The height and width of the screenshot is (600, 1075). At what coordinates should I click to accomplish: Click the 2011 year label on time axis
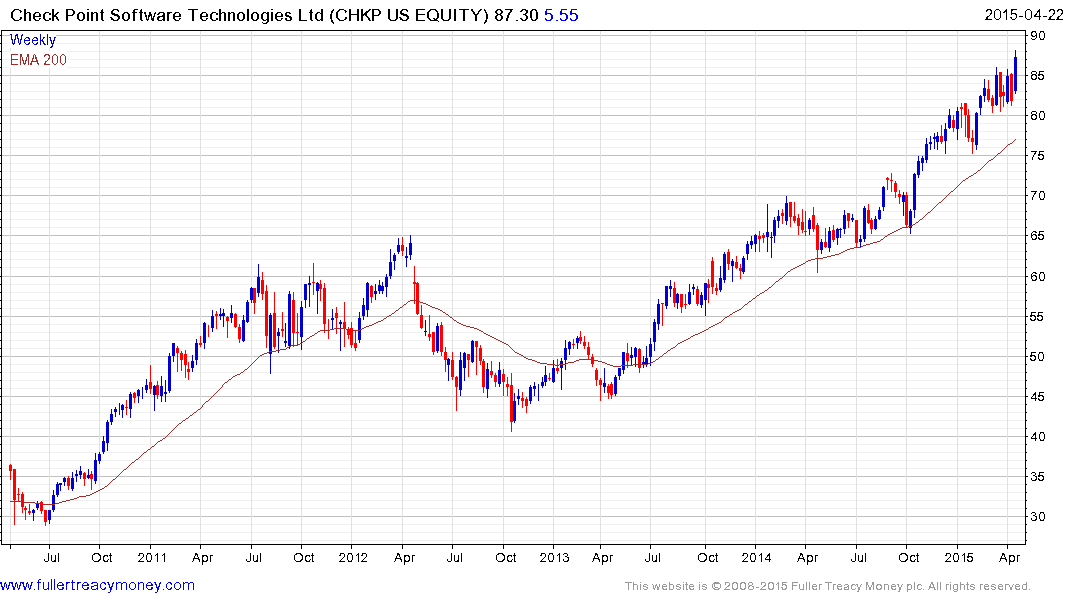pos(152,557)
